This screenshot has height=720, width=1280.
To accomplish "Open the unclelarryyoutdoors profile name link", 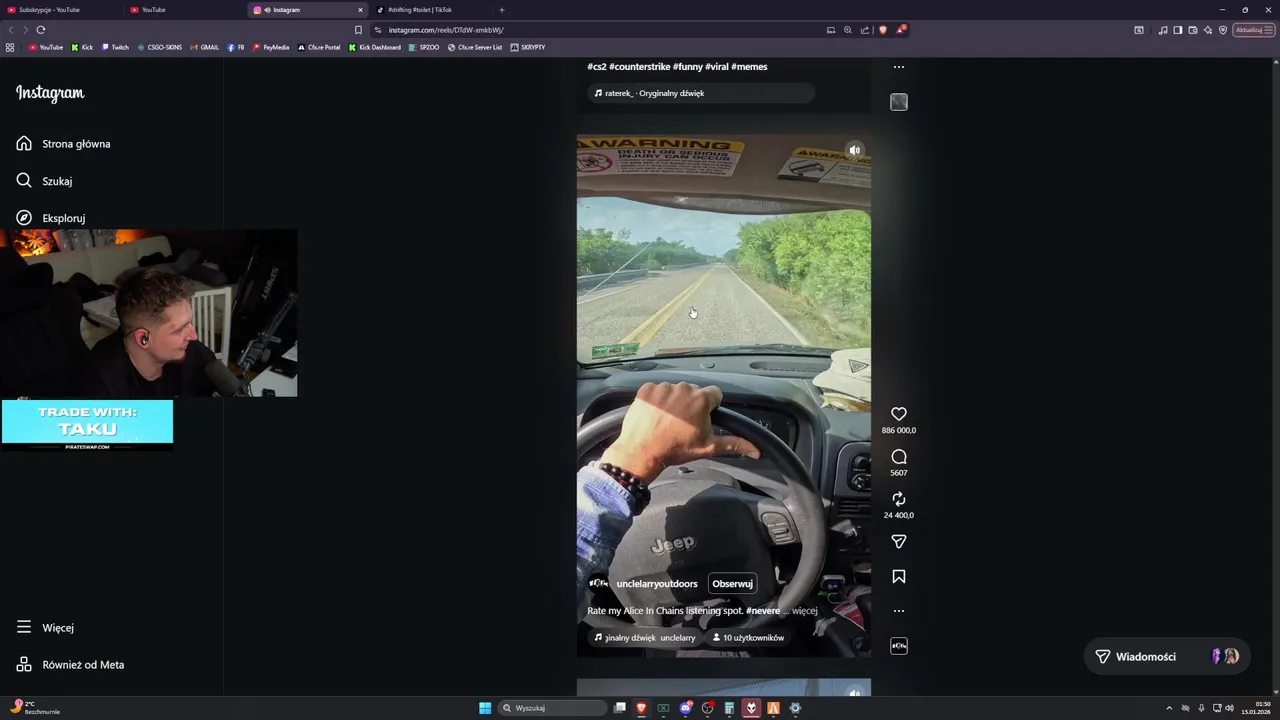I will 657,584.
